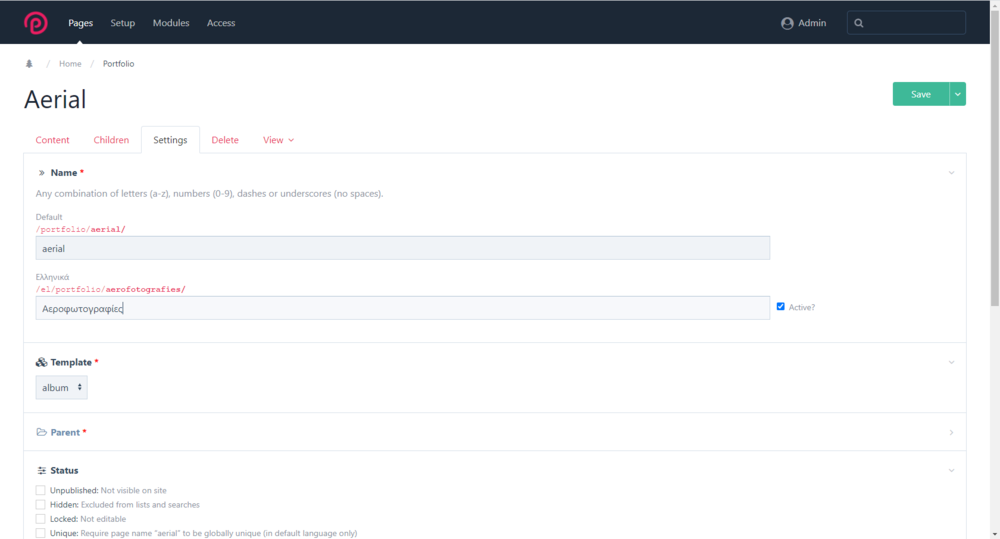This screenshot has width=1000, height=539.
Task: Click the Default name input field
Action: tap(402, 248)
